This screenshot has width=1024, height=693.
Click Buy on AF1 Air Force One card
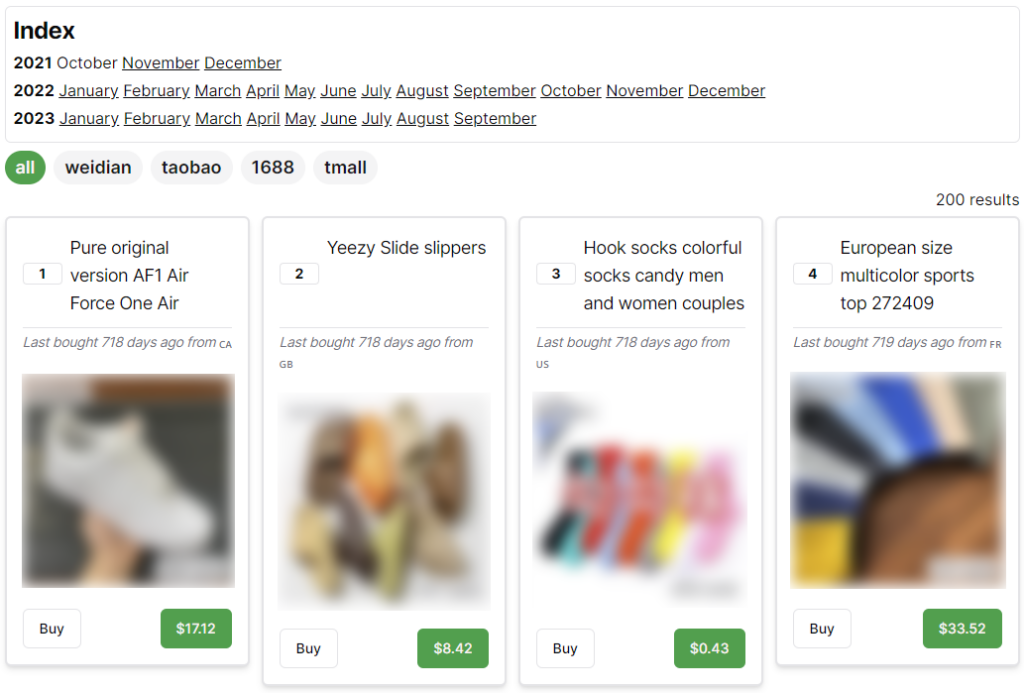click(x=52, y=628)
